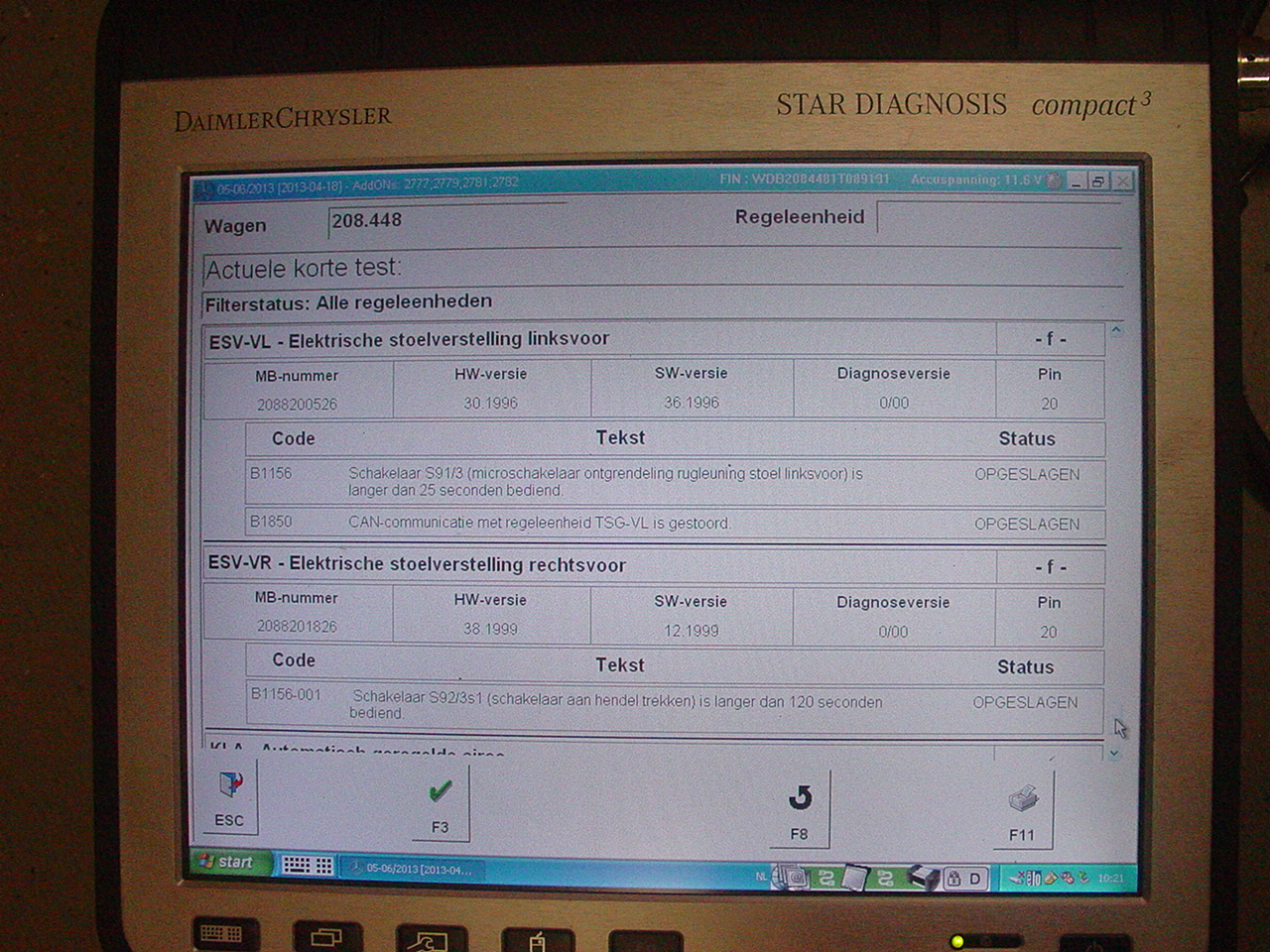
Task: Click the taskbar clock showing 10:21
Action: [x=1110, y=878]
